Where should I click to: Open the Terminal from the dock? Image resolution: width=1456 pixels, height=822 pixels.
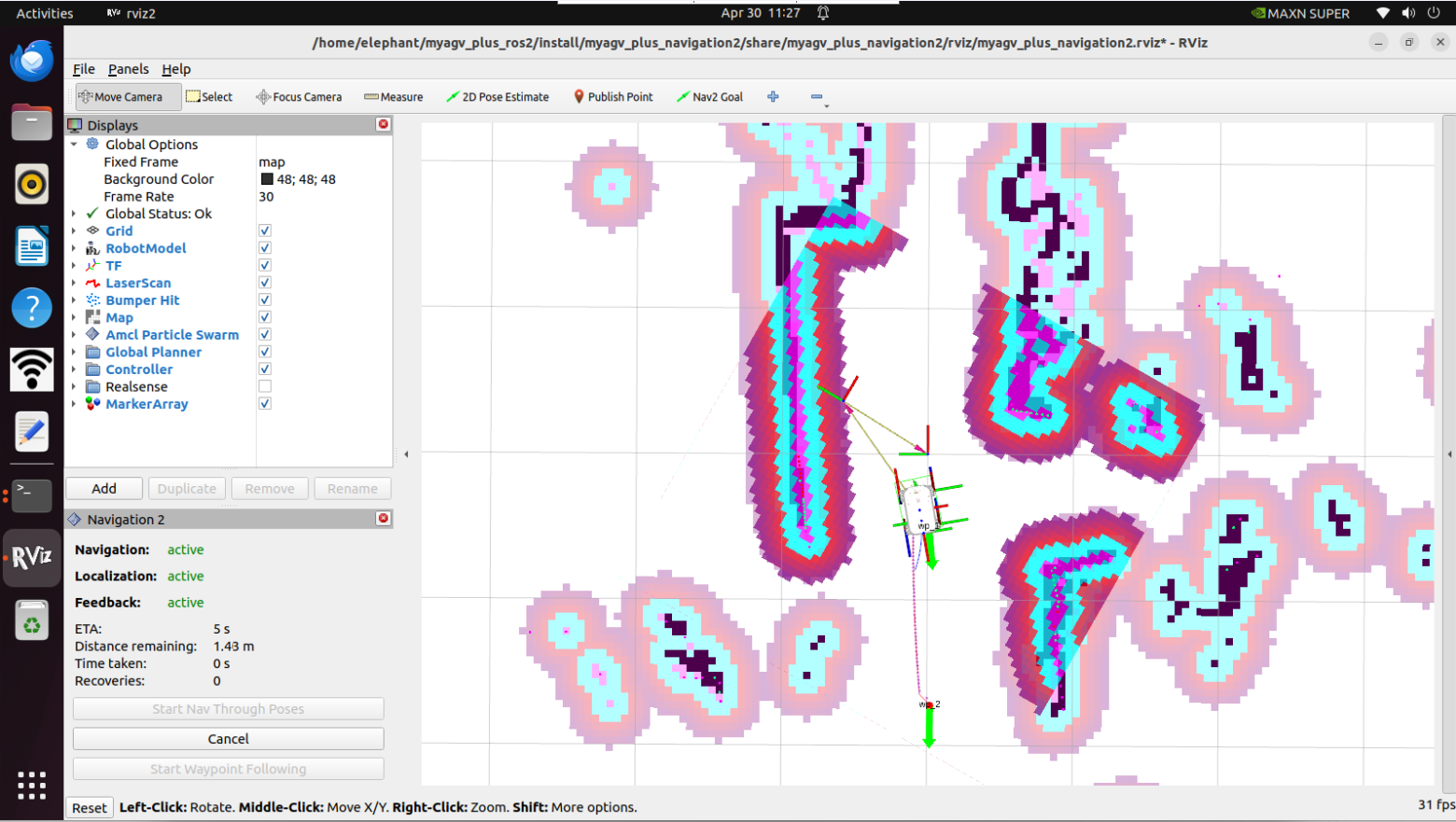point(32,495)
